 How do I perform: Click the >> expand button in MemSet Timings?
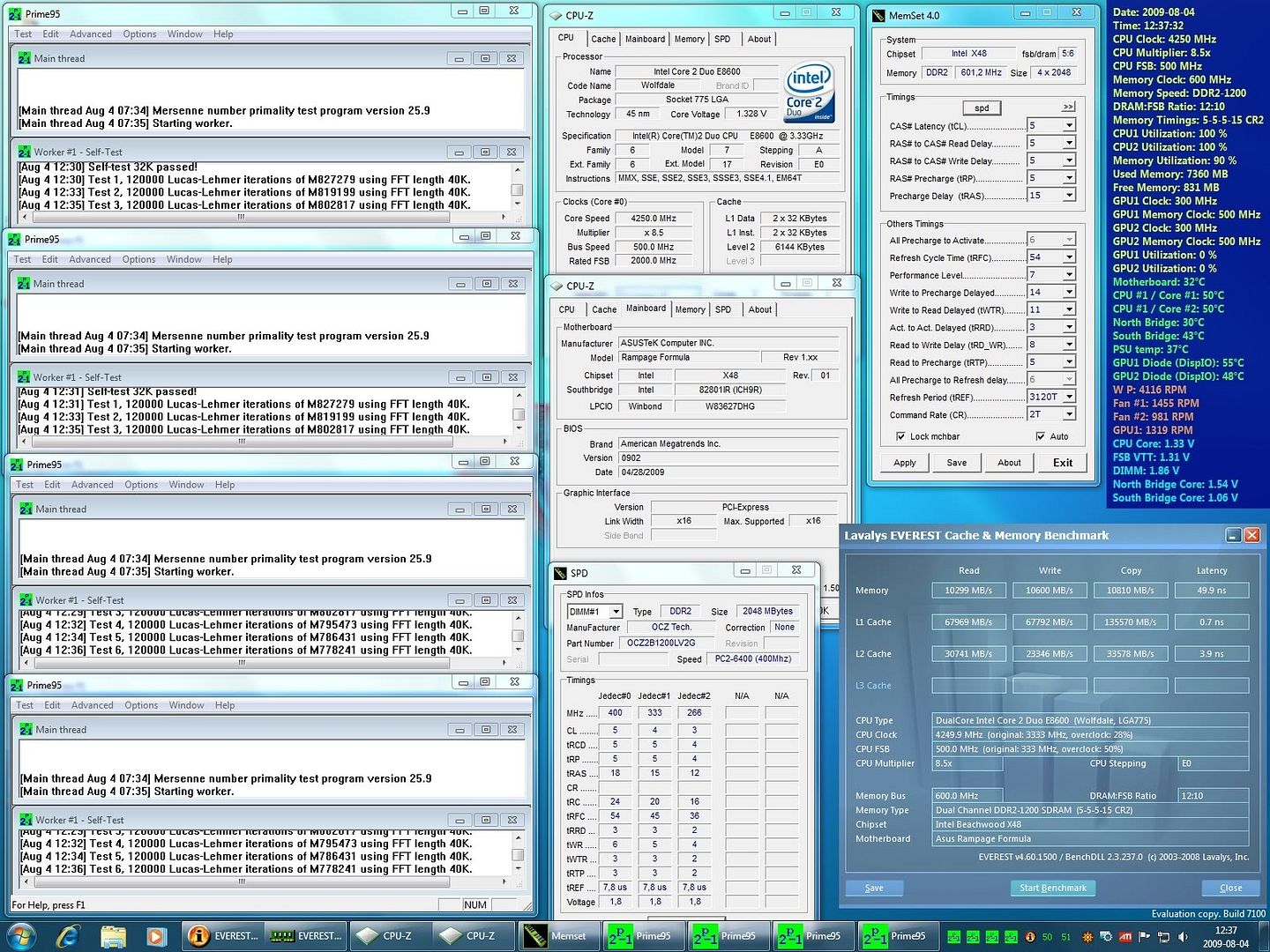click(x=1068, y=107)
